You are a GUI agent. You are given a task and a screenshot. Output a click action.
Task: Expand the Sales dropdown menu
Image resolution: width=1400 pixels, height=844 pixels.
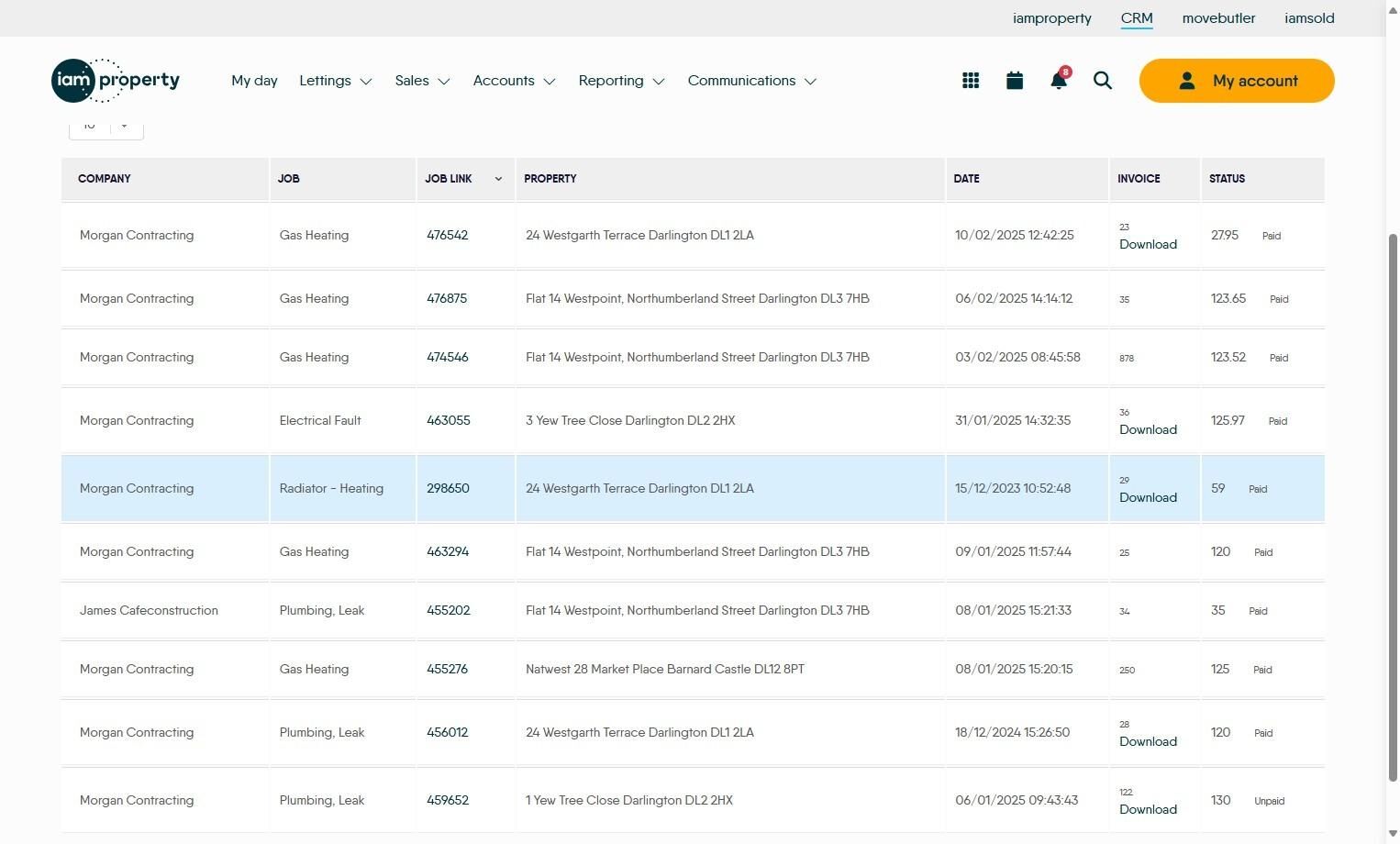[422, 81]
